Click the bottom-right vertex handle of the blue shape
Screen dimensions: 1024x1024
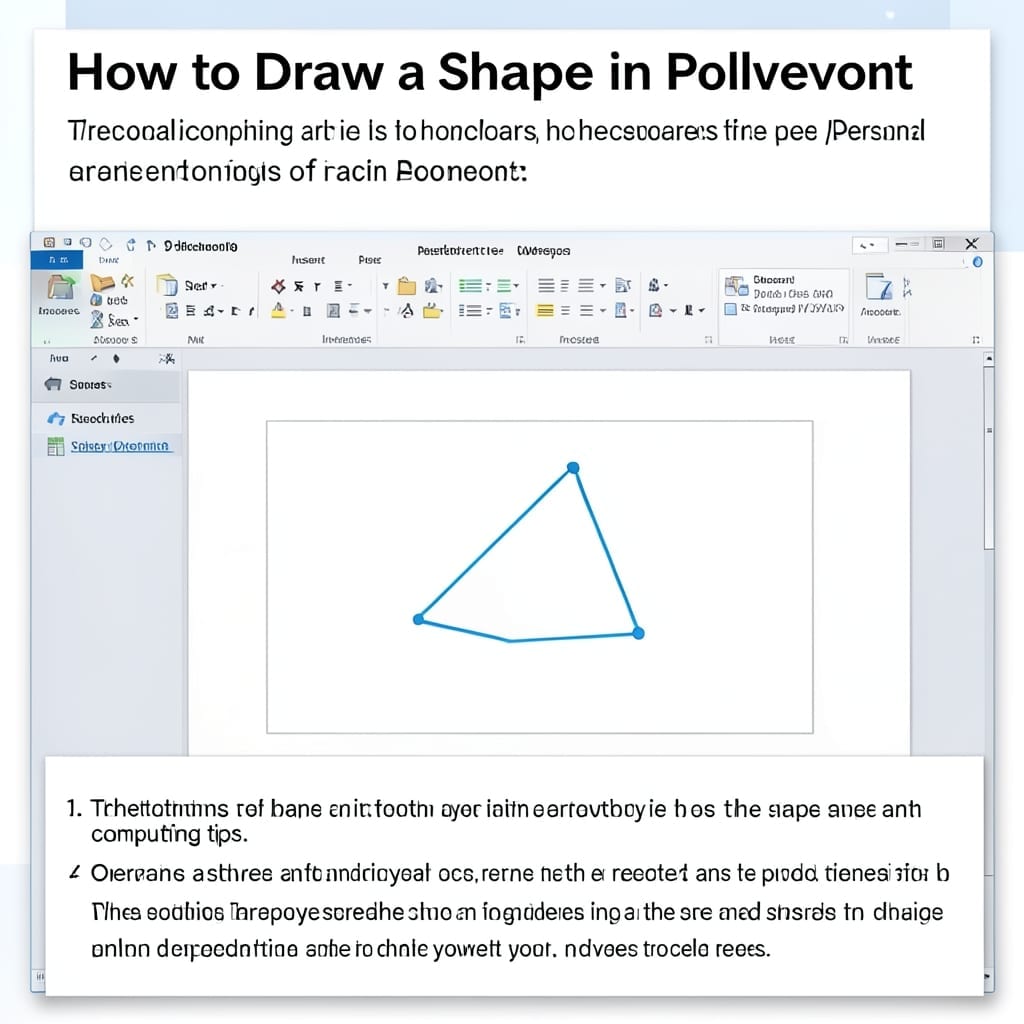tap(639, 633)
